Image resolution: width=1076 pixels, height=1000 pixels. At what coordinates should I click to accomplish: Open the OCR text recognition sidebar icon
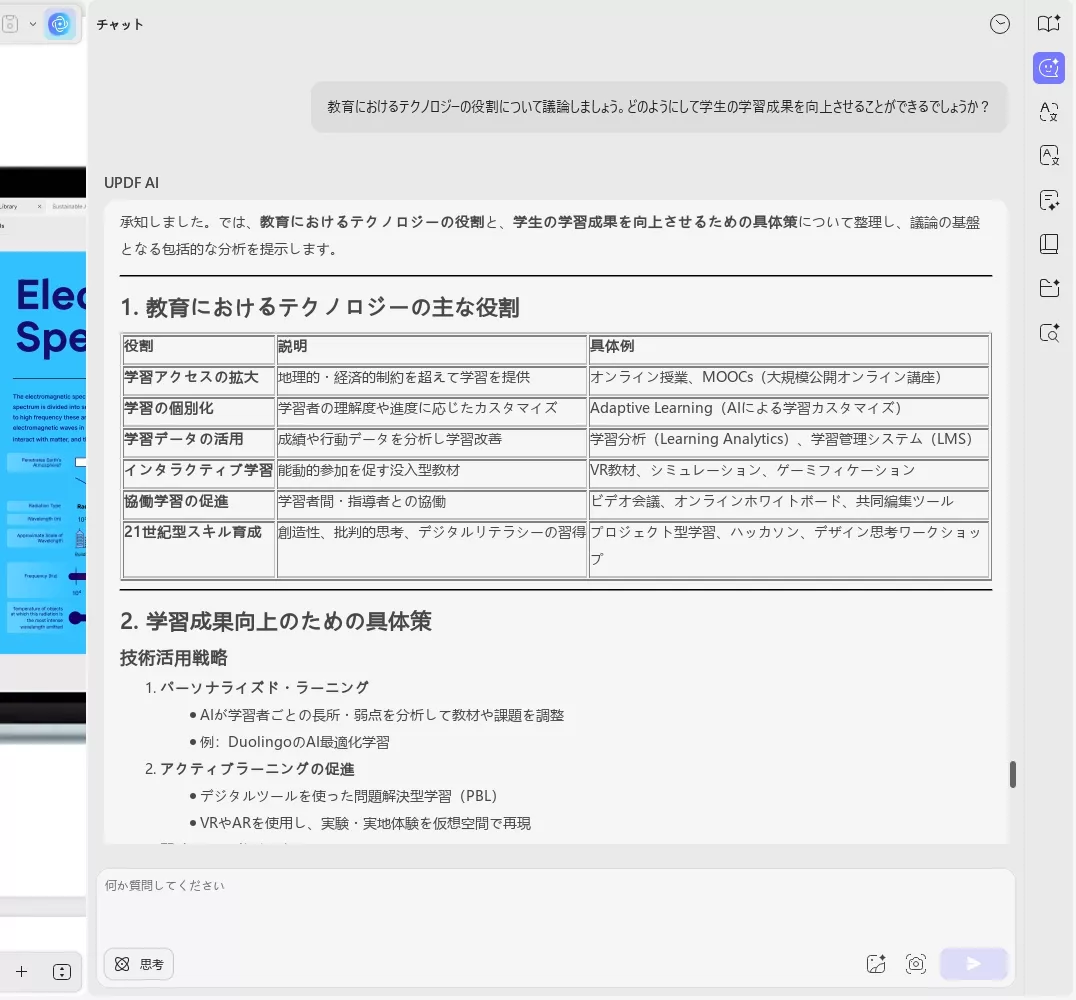pos(1049,156)
